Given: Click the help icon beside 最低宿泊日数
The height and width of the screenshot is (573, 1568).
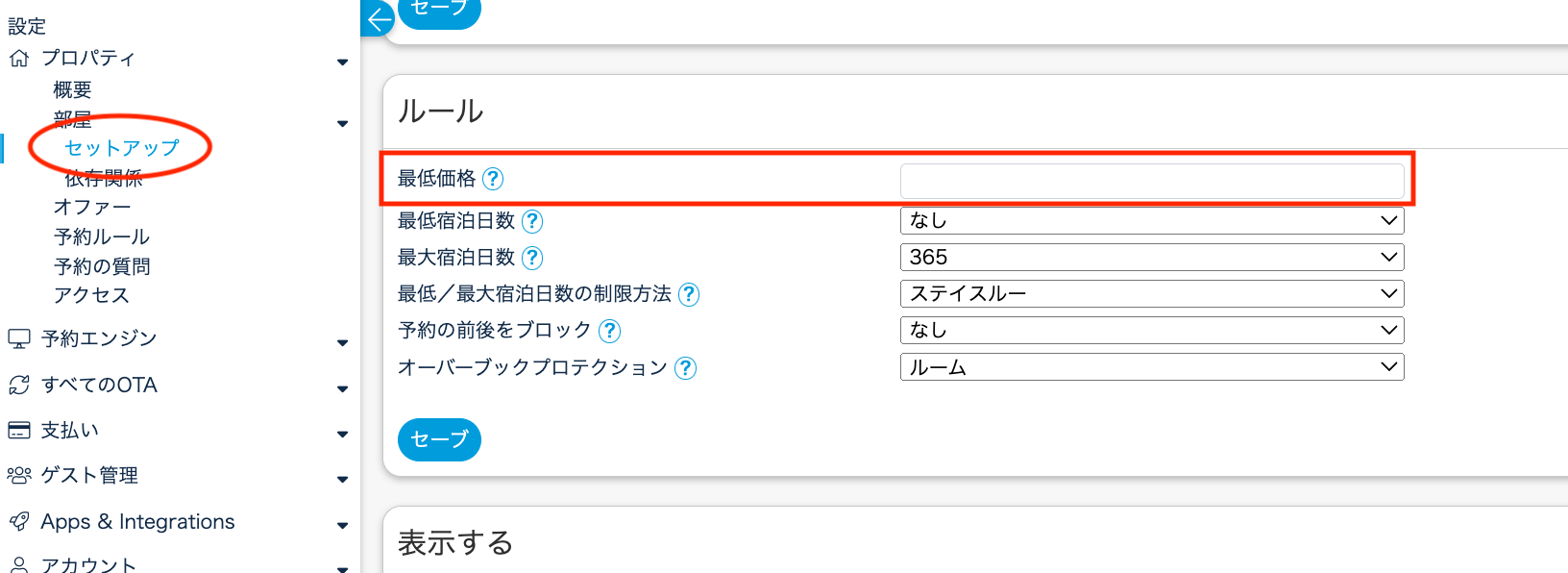Looking at the screenshot, I should click(x=532, y=222).
